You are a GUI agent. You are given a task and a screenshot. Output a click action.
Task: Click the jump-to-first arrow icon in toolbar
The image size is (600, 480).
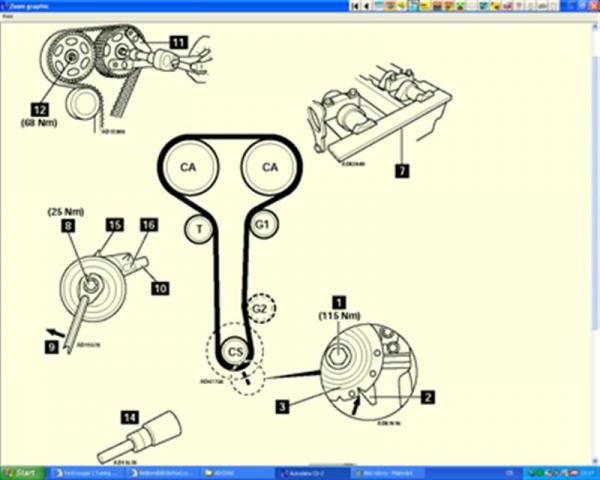point(354,5)
